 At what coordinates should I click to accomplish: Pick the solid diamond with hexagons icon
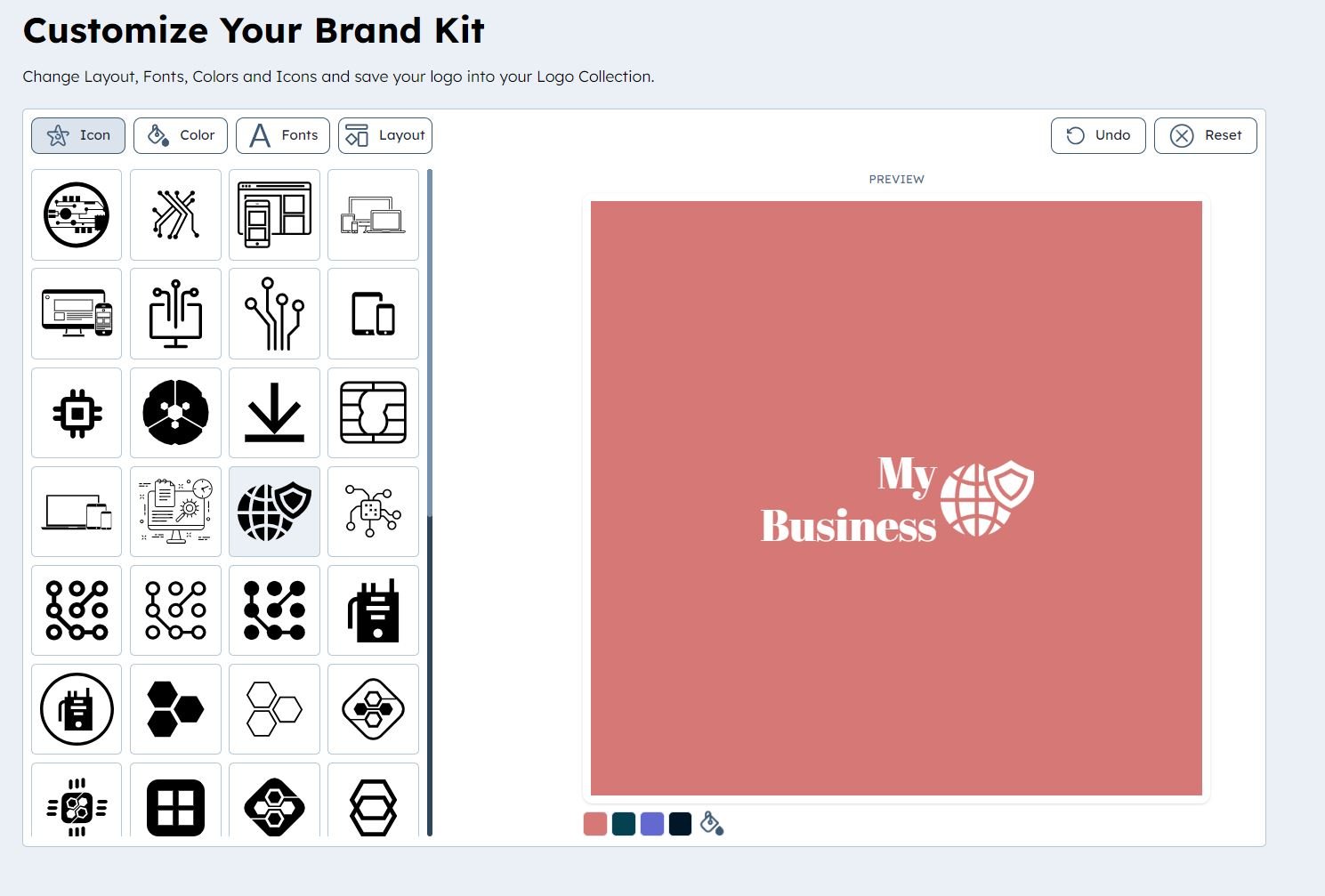274,801
